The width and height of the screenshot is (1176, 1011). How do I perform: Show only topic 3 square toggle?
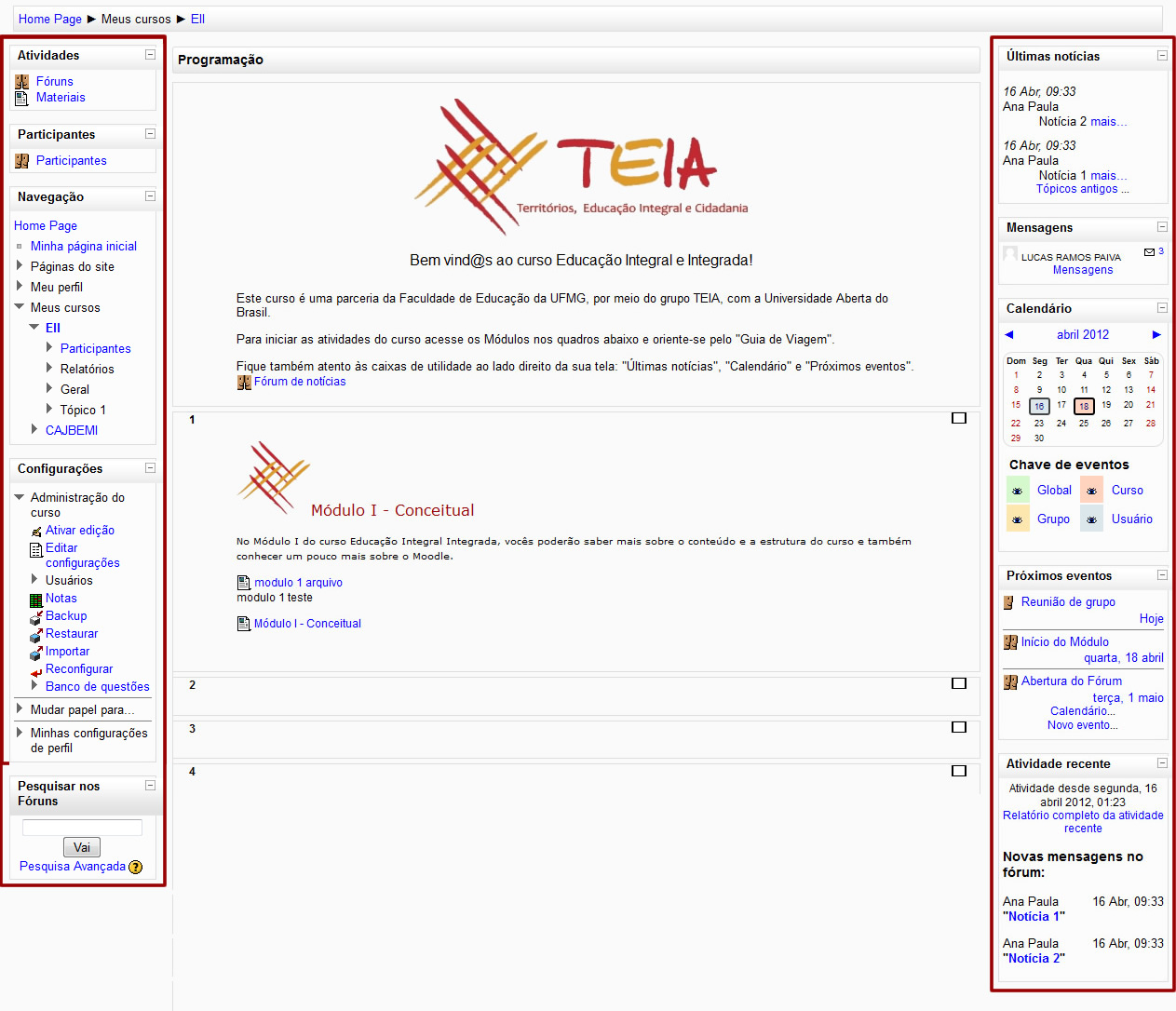click(959, 727)
